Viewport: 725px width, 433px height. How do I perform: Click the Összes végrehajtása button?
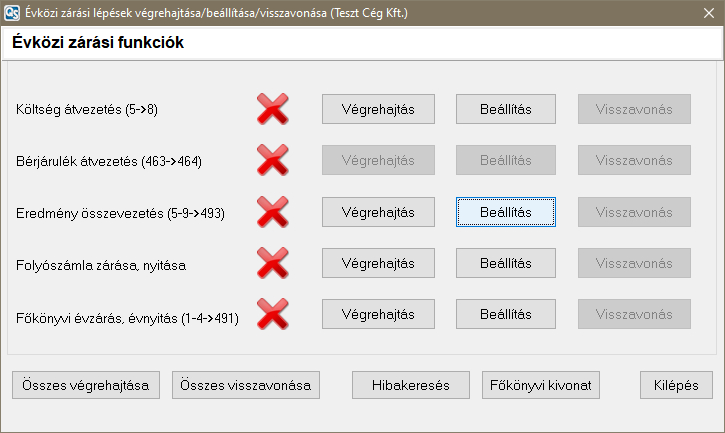86,385
